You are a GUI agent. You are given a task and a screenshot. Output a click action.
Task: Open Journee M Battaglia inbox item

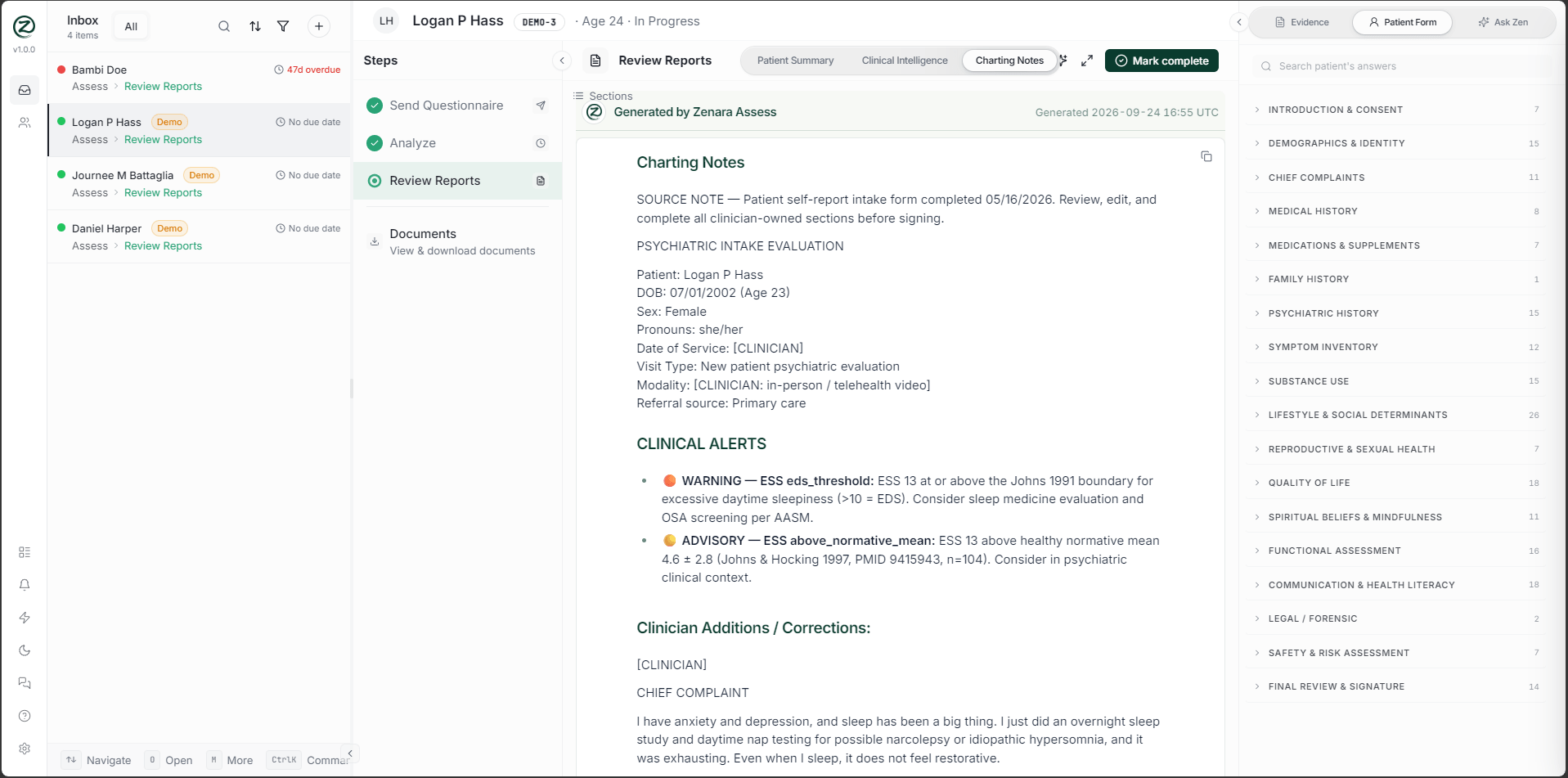pos(200,183)
